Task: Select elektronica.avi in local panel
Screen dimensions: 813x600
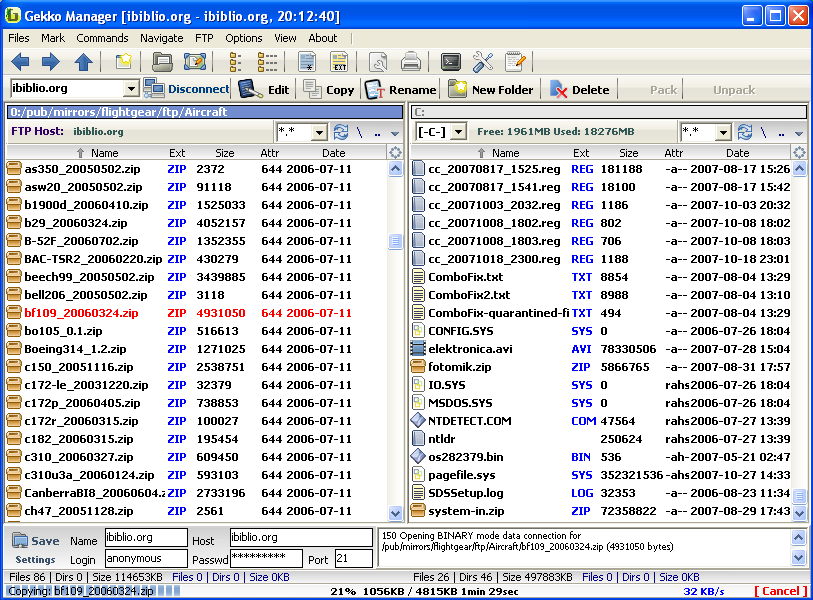Action: [600, 349]
